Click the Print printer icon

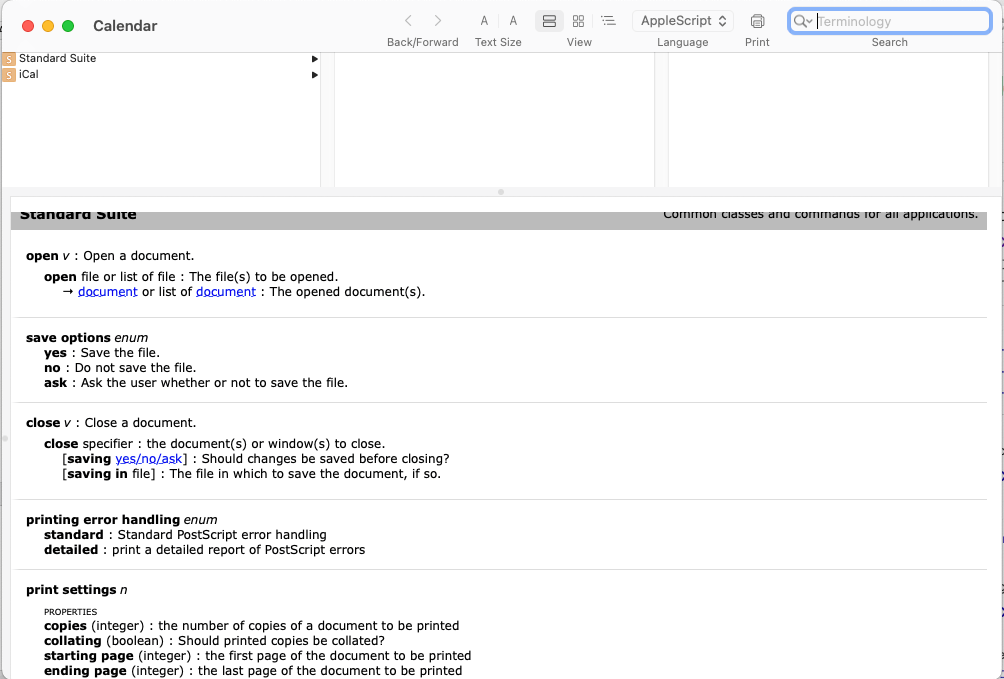point(757,21)
